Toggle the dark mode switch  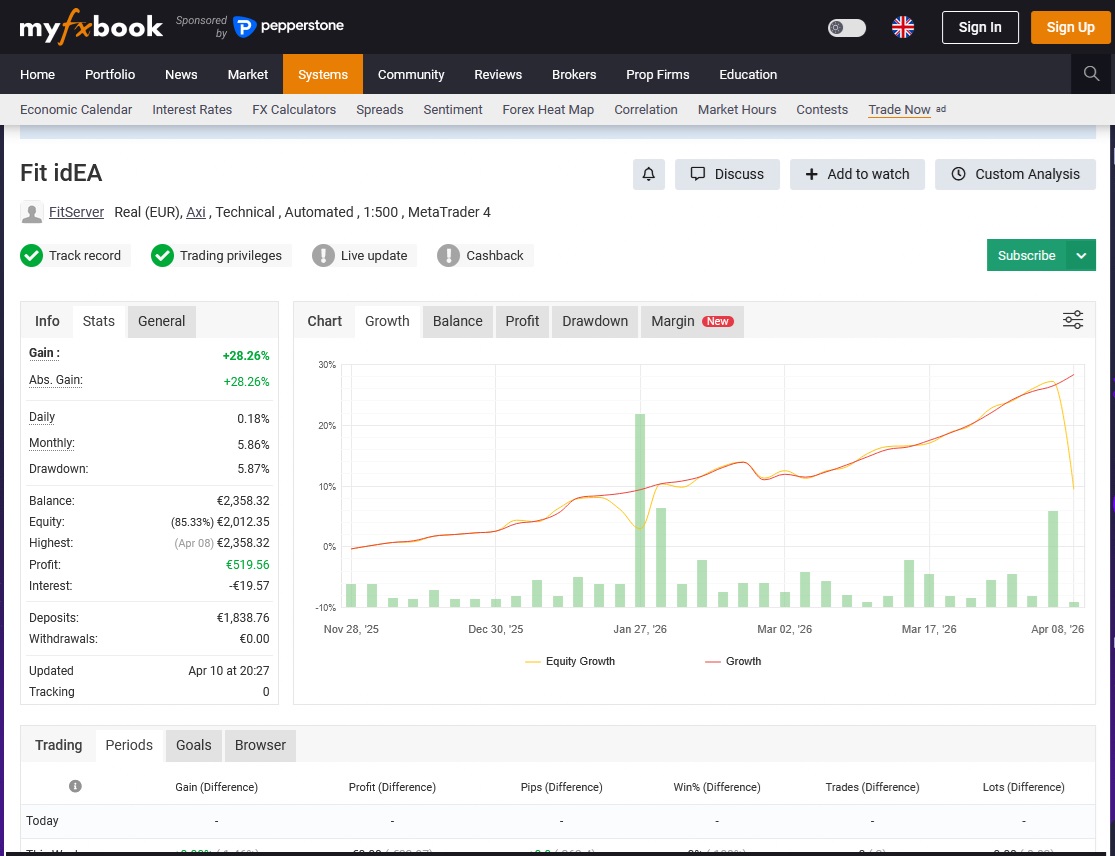coord(847,28)
